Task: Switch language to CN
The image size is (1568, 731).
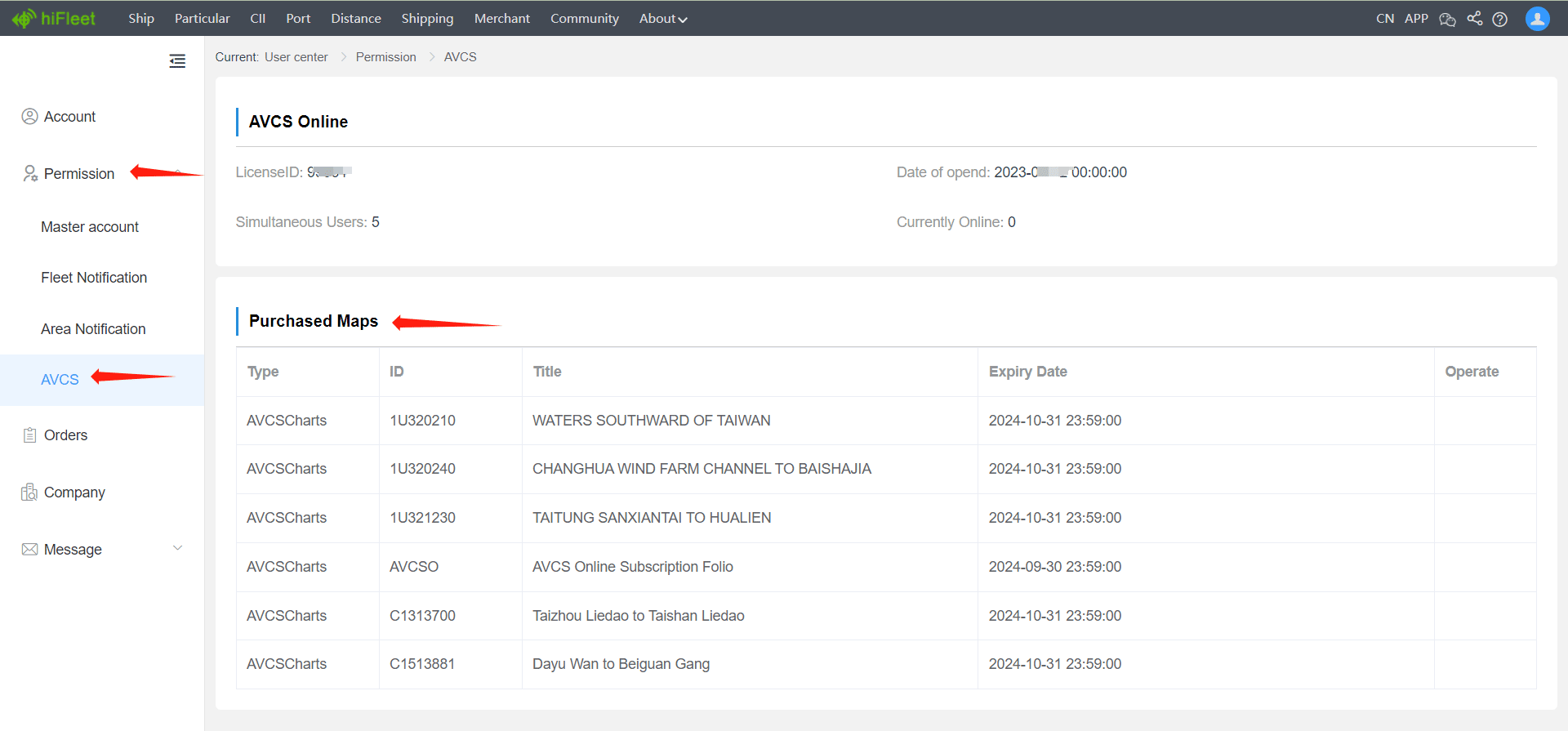Action: (x=1385, y=18)
